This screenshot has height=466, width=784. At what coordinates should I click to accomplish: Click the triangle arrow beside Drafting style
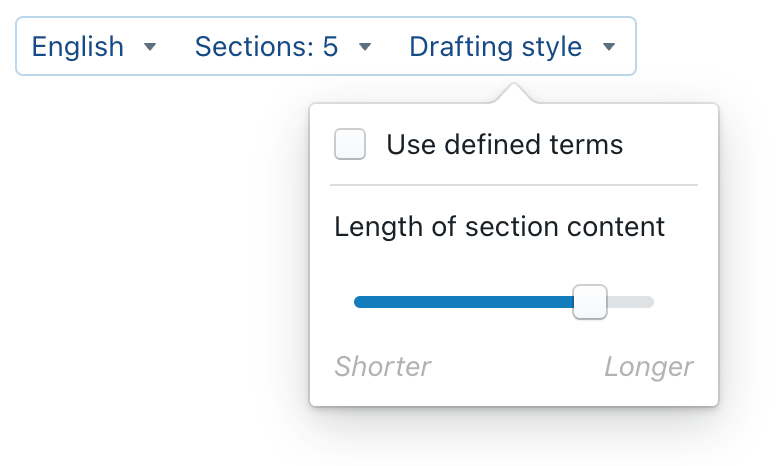(x=609, y=47)
